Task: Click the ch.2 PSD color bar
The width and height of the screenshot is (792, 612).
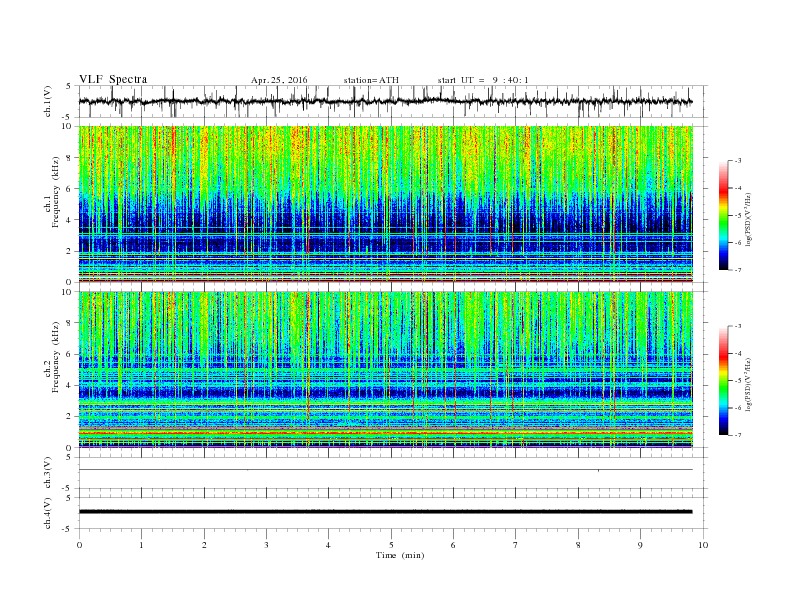Action: (x=723, y=380)
